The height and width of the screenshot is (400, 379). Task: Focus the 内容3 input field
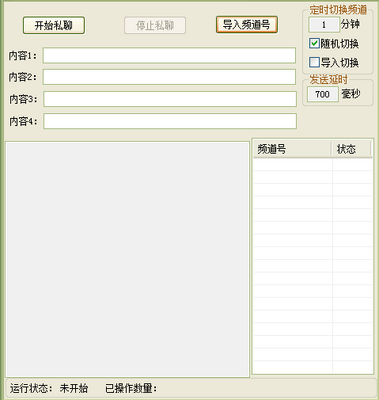coord(170,99)
